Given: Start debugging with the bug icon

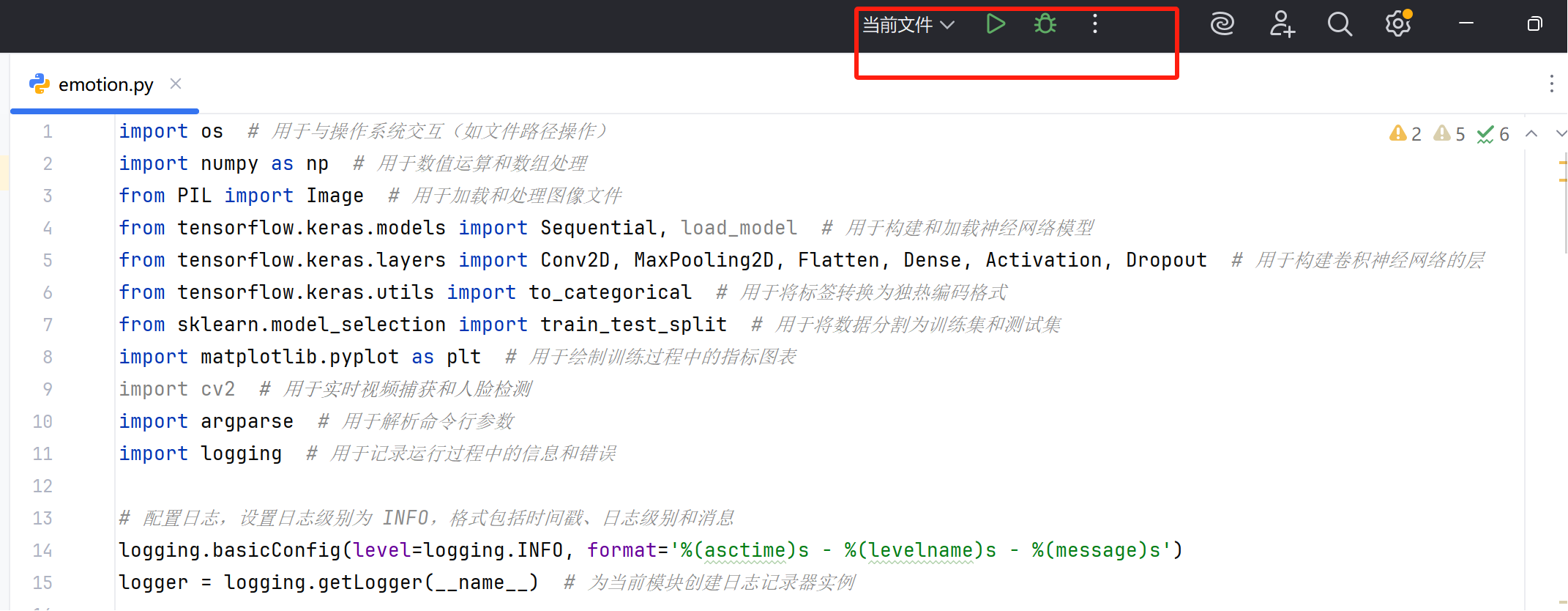Looking at the screenshot, I should (1045, 24).
